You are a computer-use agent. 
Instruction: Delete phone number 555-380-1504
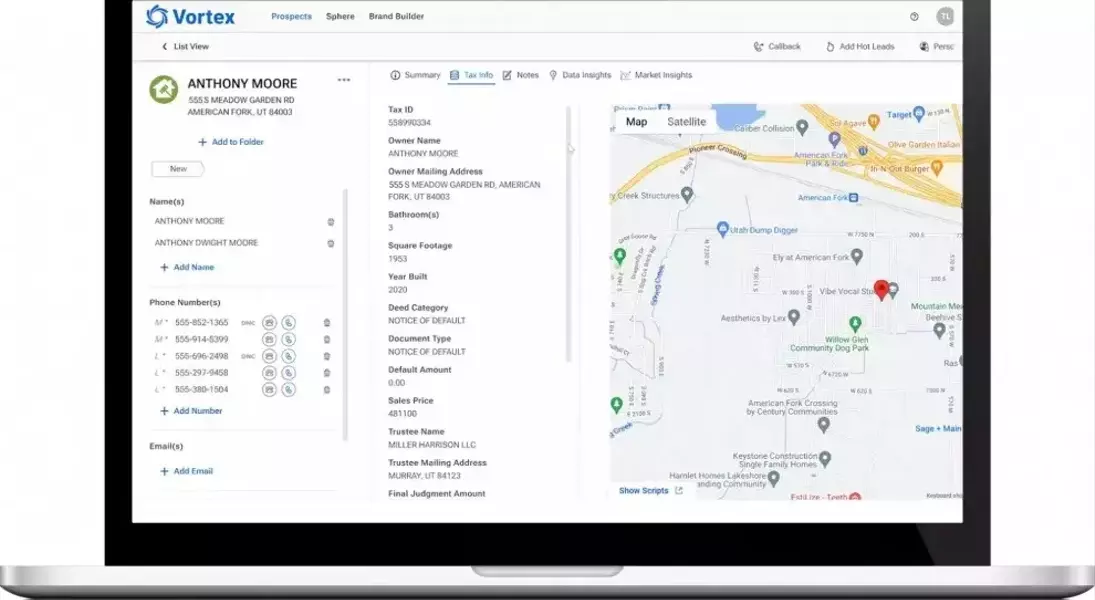click(327, 389)
